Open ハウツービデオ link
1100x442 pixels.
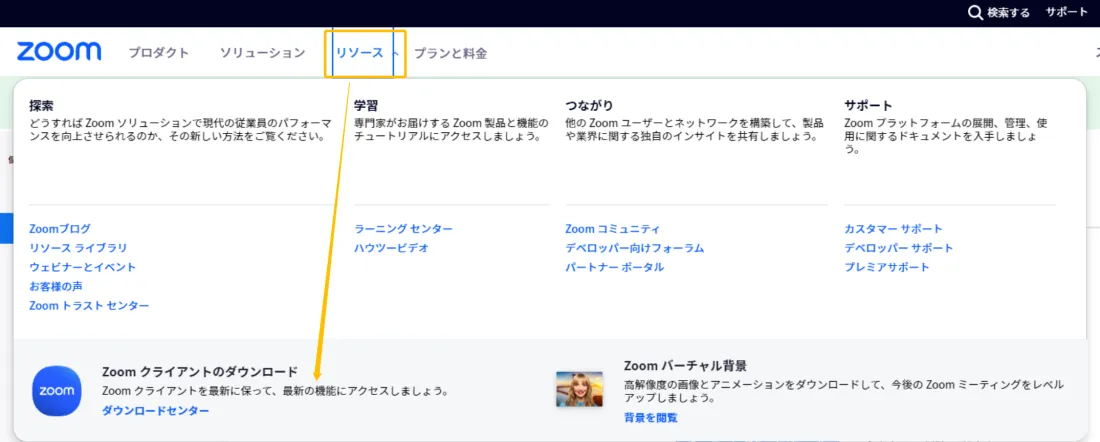(391, 248)
